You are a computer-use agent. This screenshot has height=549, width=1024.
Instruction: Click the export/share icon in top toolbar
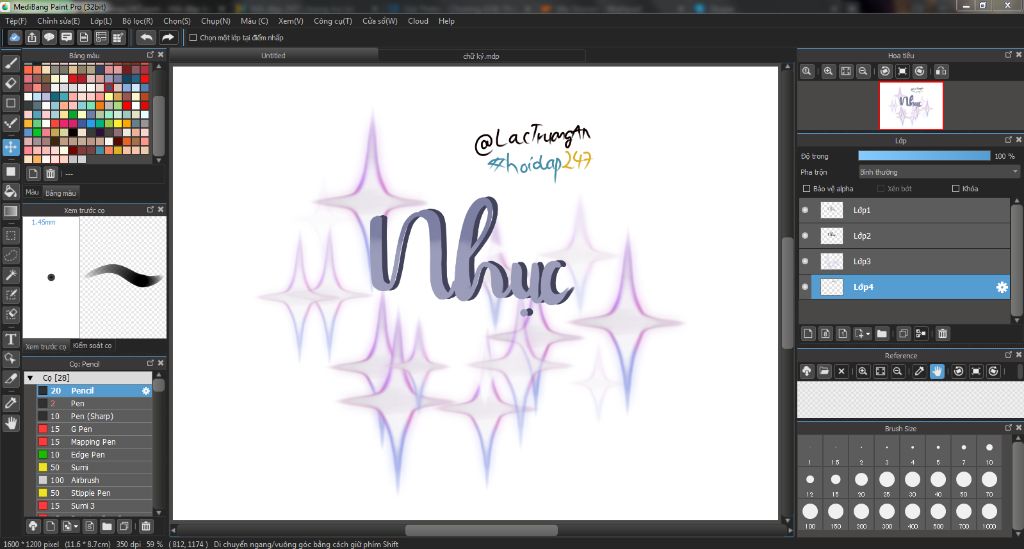[x=31, y=37]
